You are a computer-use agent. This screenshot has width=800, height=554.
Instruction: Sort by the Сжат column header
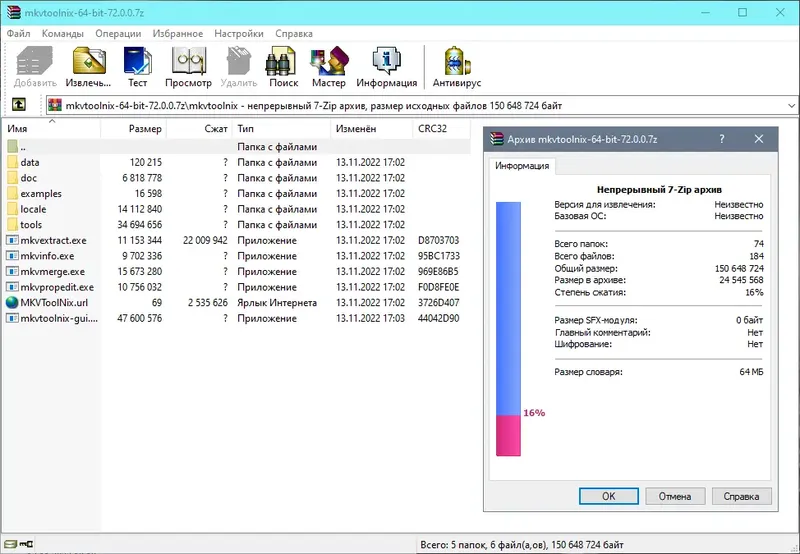[199, 129]
